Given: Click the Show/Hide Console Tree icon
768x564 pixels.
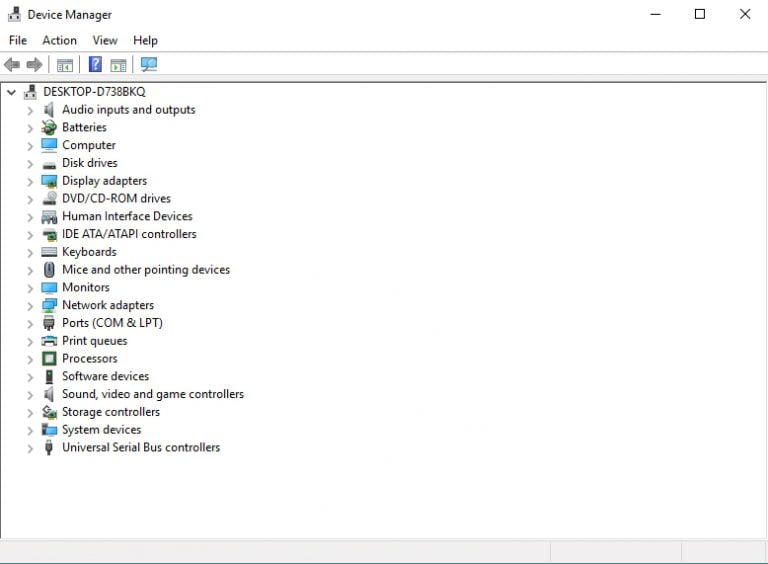Looking at the screenshot, I should [x=65, y=65].
